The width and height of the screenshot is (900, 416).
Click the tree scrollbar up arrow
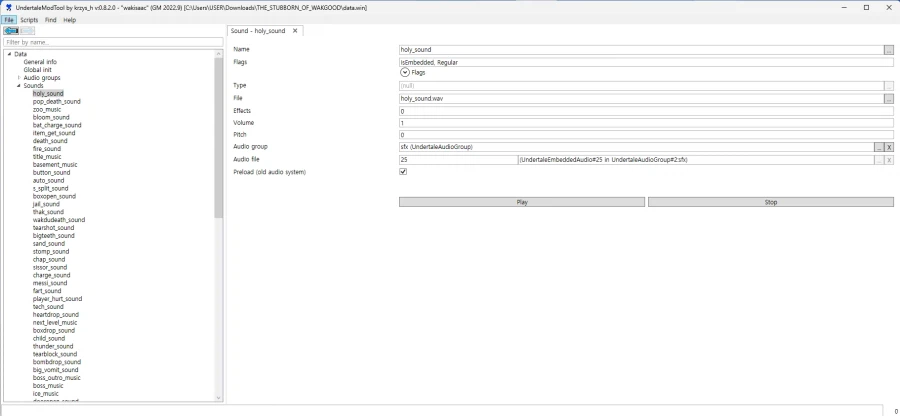pos(219,54)
